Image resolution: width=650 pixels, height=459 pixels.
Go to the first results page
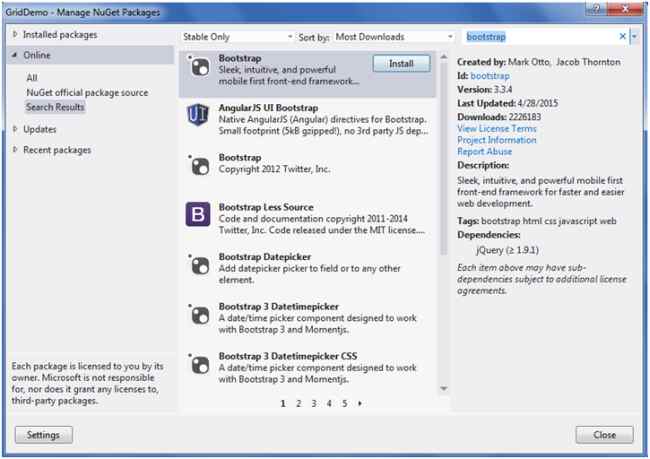[x=283, y=403]
